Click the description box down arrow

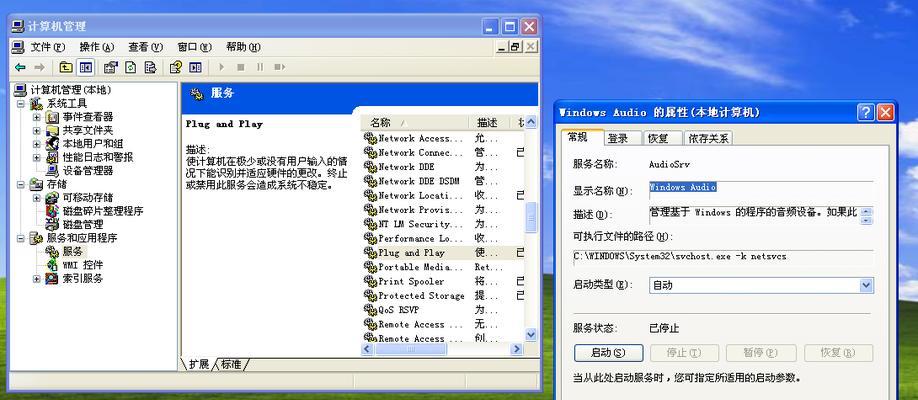tap(866, 220)
